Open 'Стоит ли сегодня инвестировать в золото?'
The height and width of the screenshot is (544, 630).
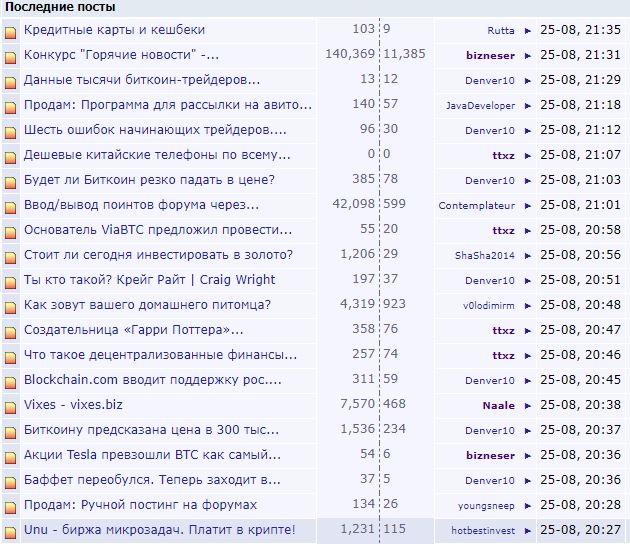point(158,255)
